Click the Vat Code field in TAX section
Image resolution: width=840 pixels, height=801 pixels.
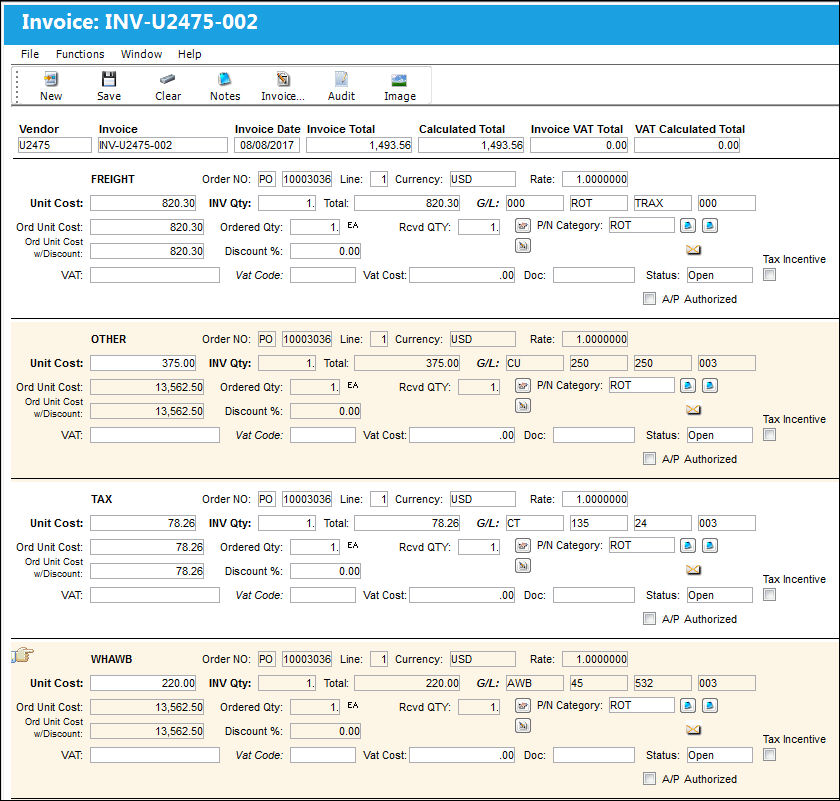click(323, 595)
